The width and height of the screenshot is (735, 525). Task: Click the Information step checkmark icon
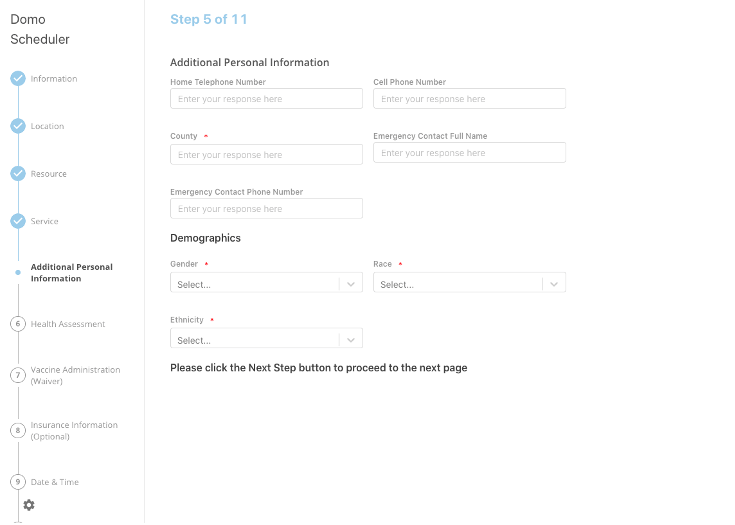point(18,78)
